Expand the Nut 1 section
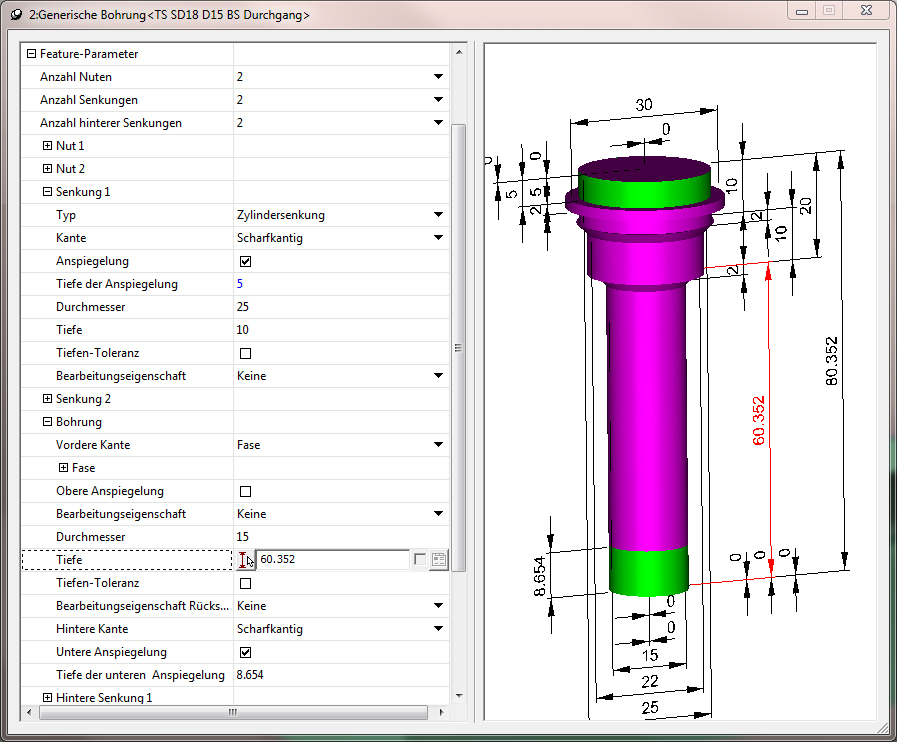Screen dimensions: 897x742 tap(47, 146)
